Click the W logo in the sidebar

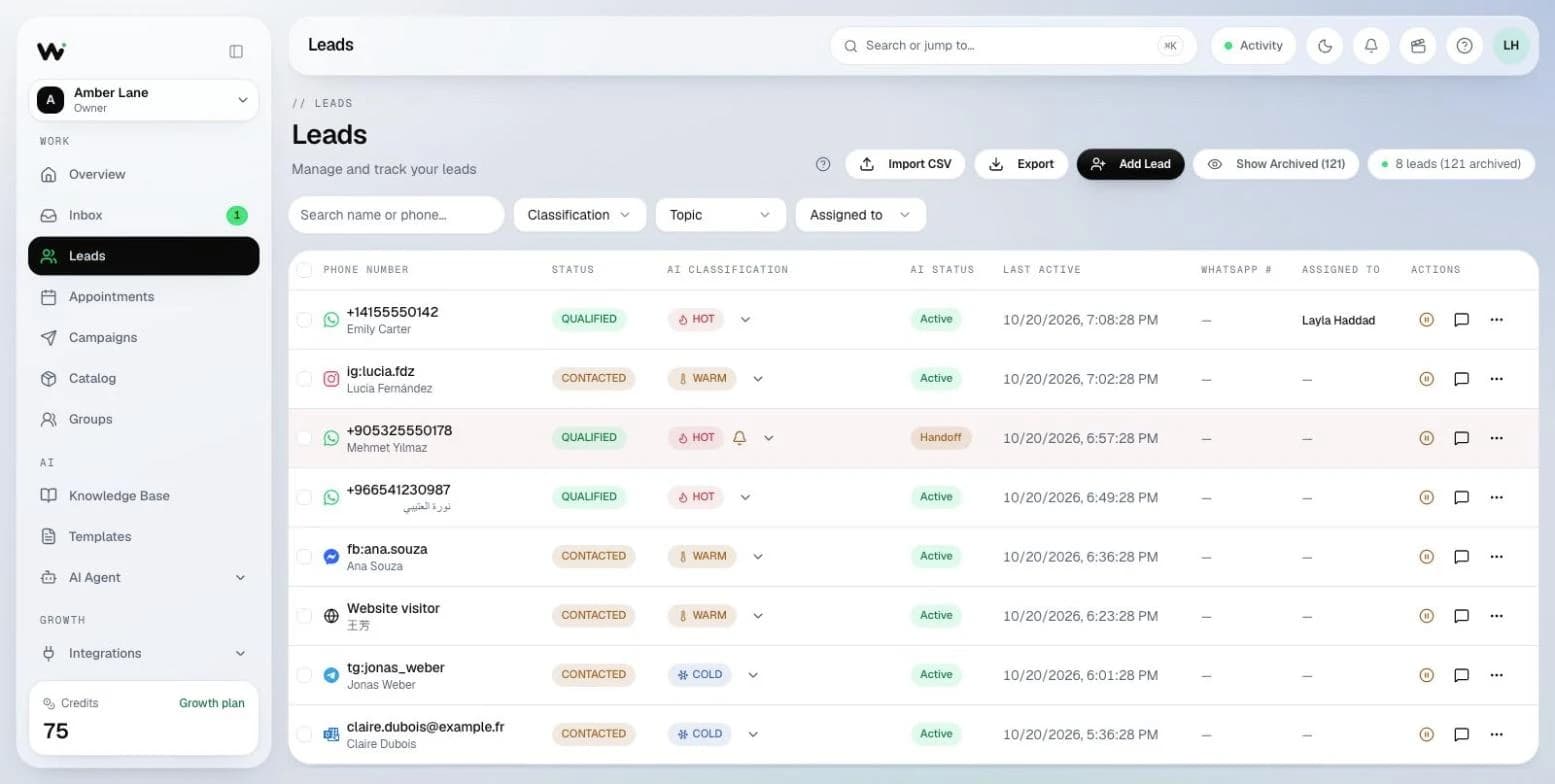[51, 51]
